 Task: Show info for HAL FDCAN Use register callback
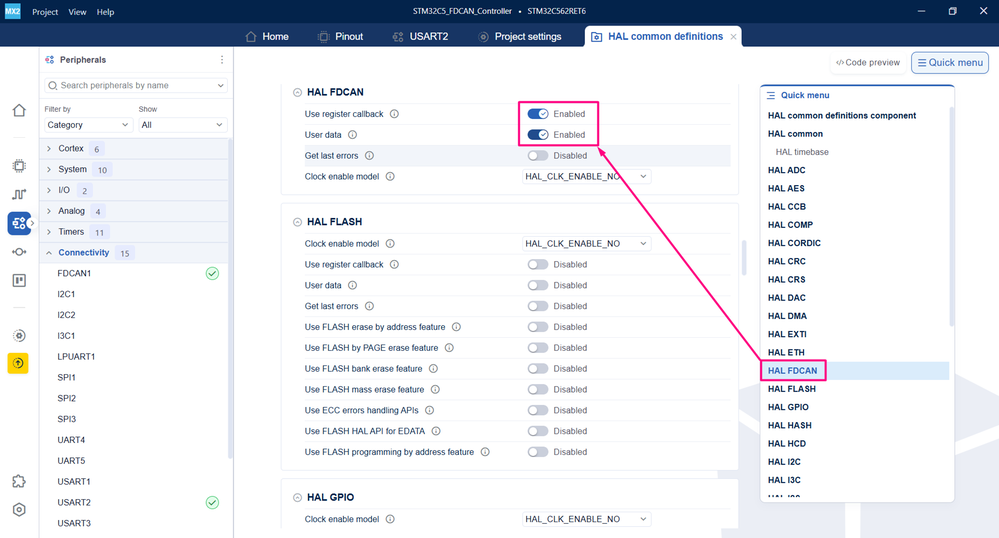click(394, 114)
